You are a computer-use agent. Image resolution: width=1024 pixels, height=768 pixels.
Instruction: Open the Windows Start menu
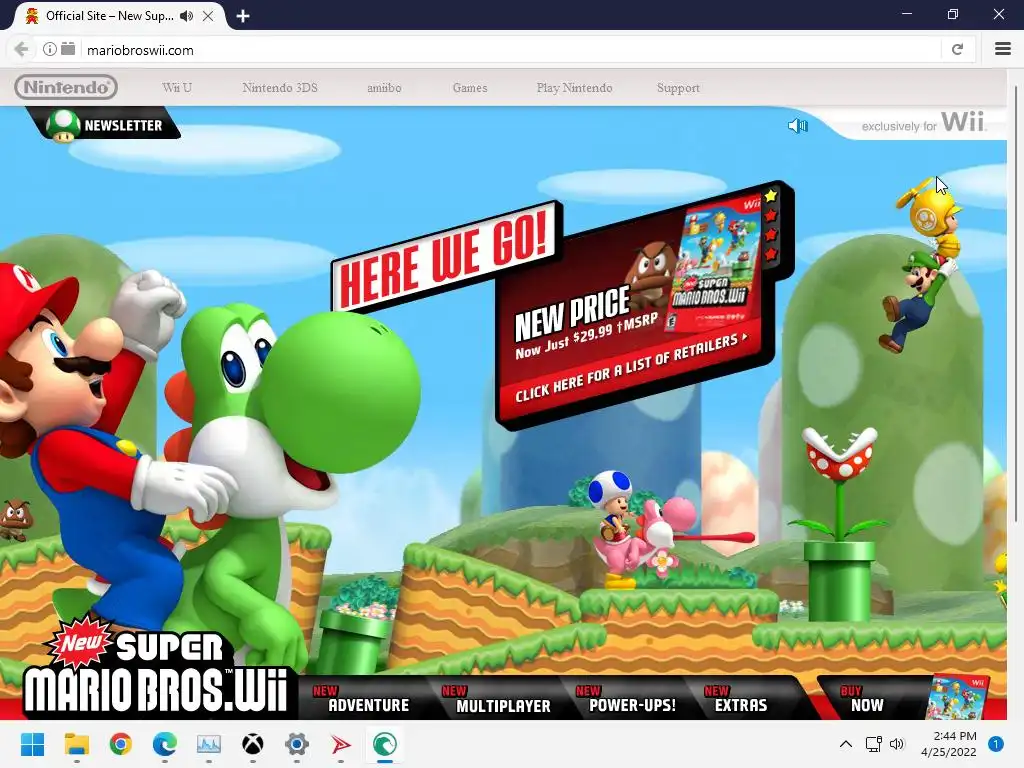tap(32, 744)
